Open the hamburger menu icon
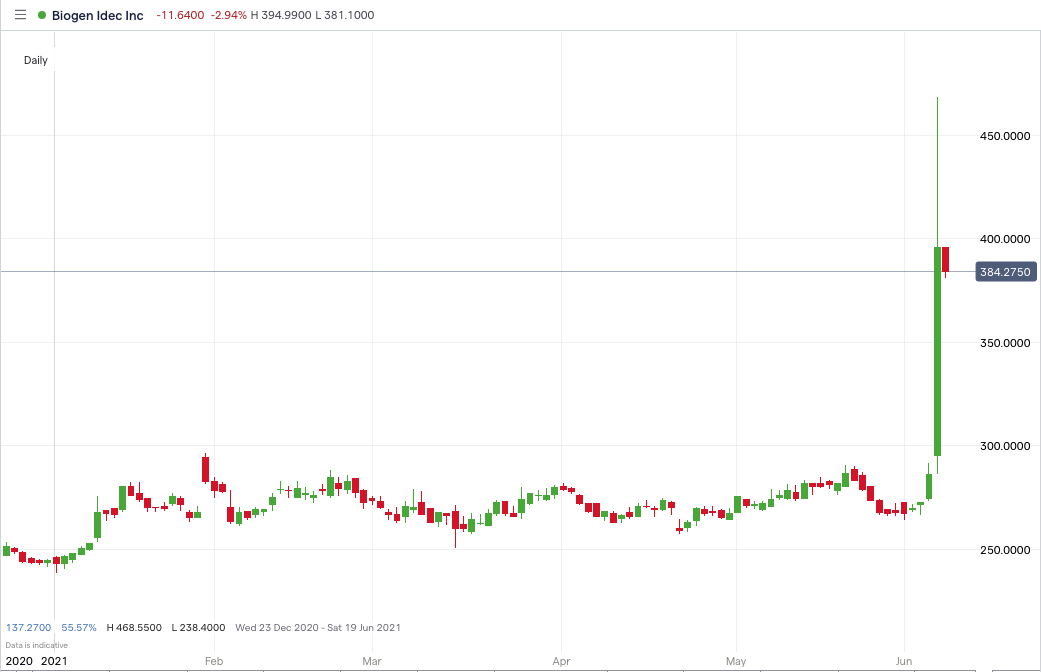 tap(21, 15)
